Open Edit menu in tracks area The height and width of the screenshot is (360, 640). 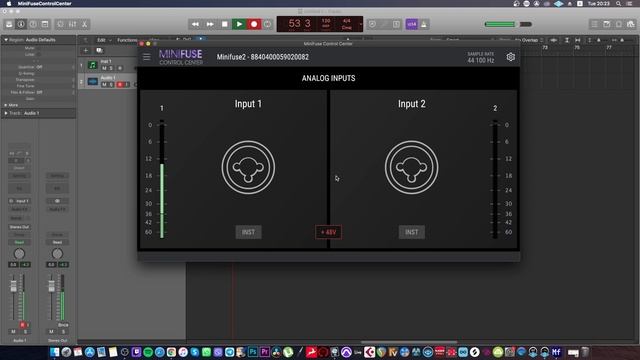click(x=104, y=40)
